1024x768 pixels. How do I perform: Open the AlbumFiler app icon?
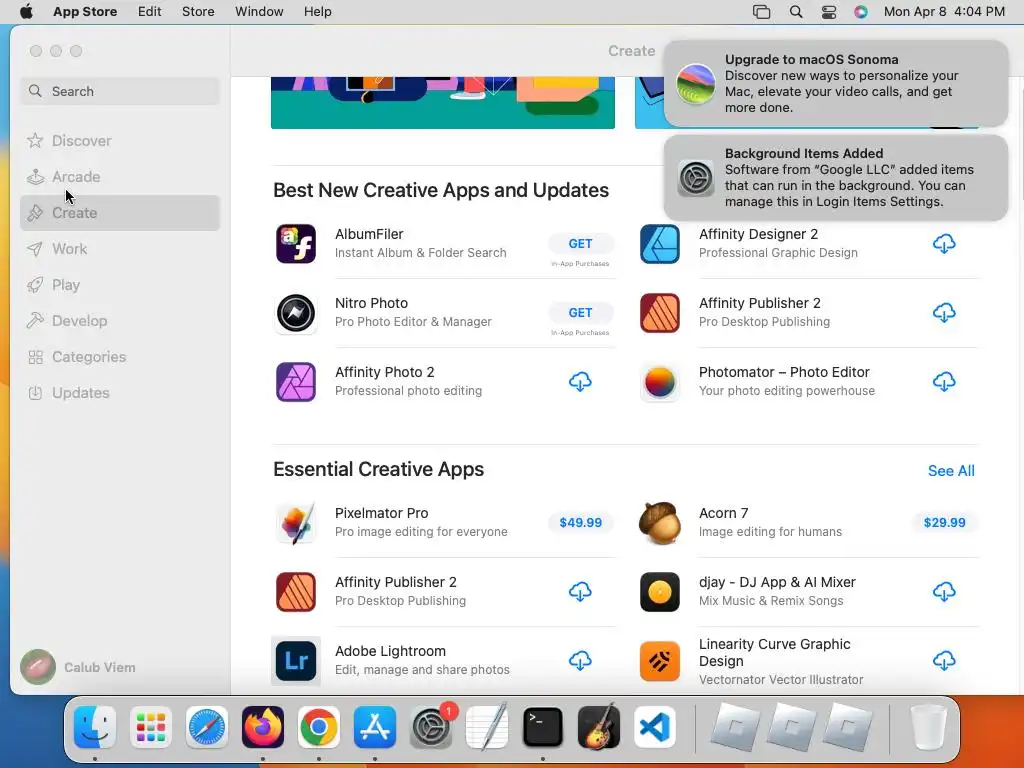tap(296, 244)
